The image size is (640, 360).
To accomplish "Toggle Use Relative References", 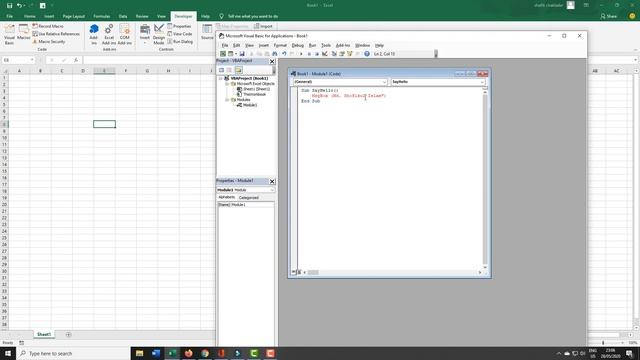I will click(56, 34).
